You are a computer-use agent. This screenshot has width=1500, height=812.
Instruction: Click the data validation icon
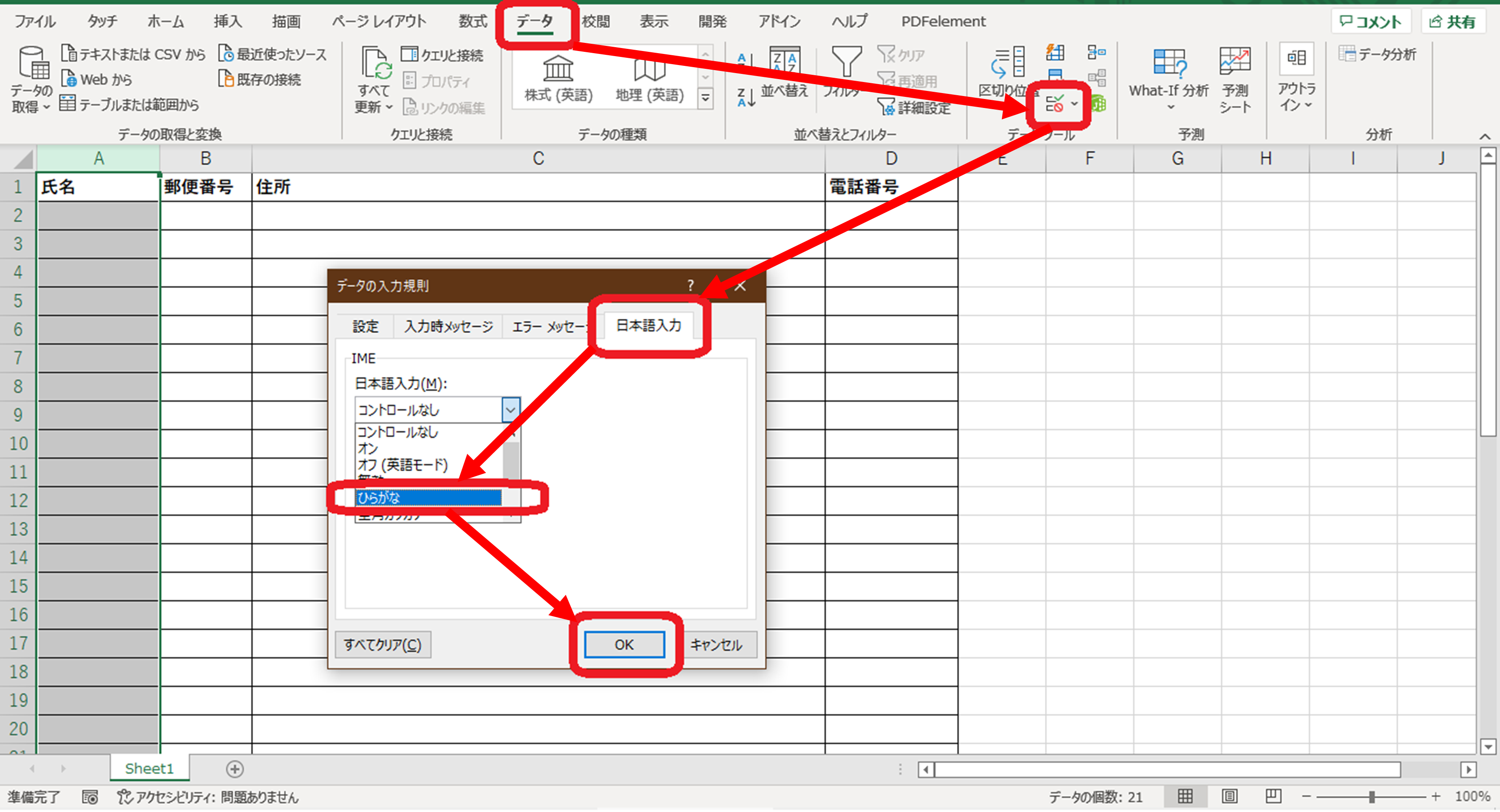pos(1055,104)
